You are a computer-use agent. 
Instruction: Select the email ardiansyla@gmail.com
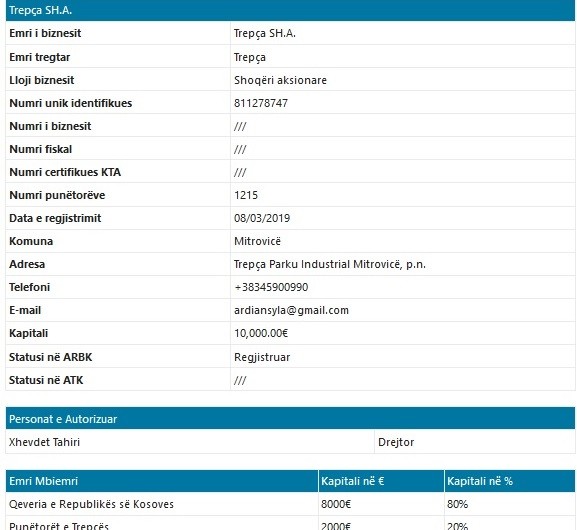291,310
